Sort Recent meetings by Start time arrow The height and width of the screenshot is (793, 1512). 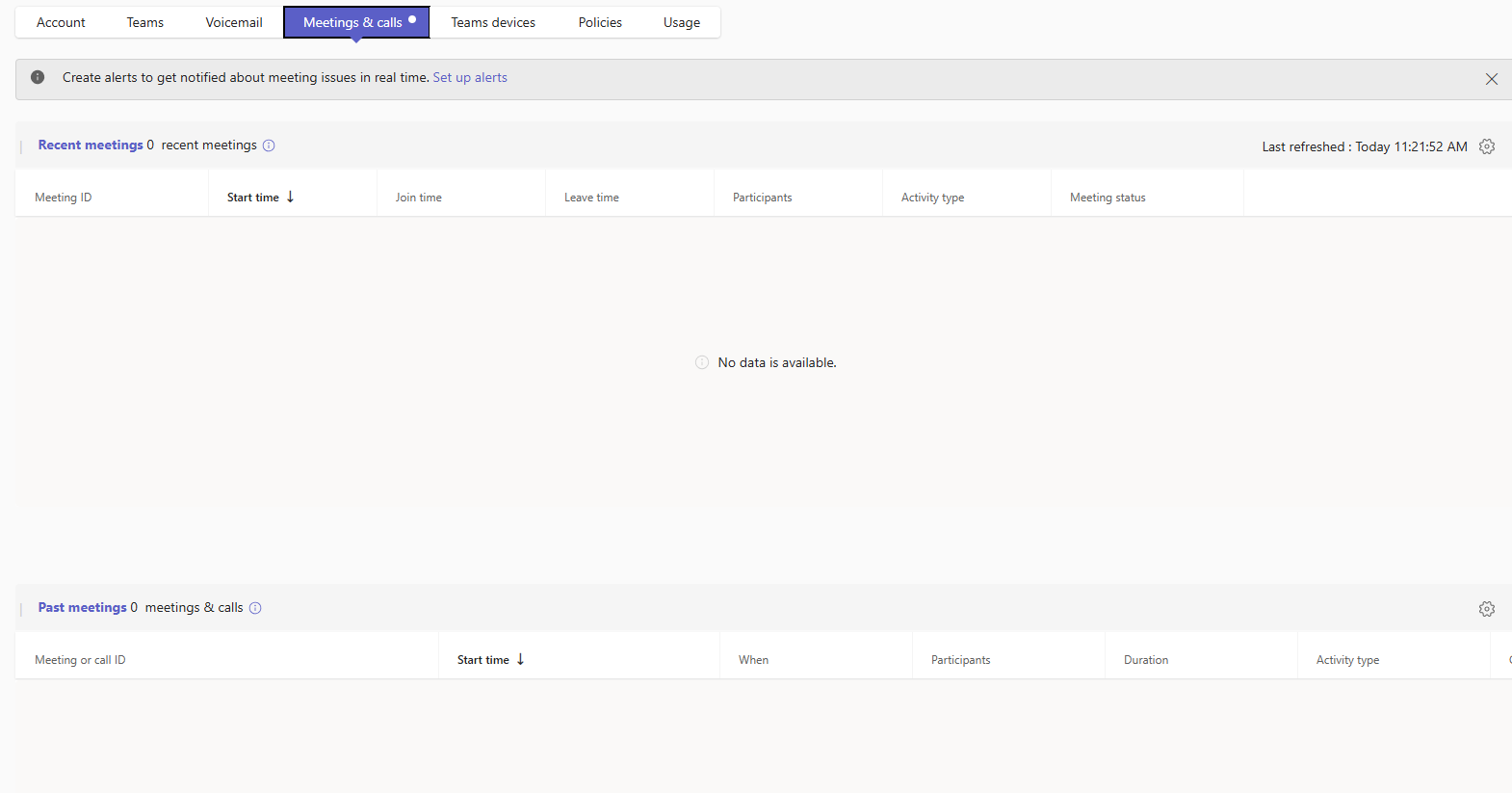[290, 197]
